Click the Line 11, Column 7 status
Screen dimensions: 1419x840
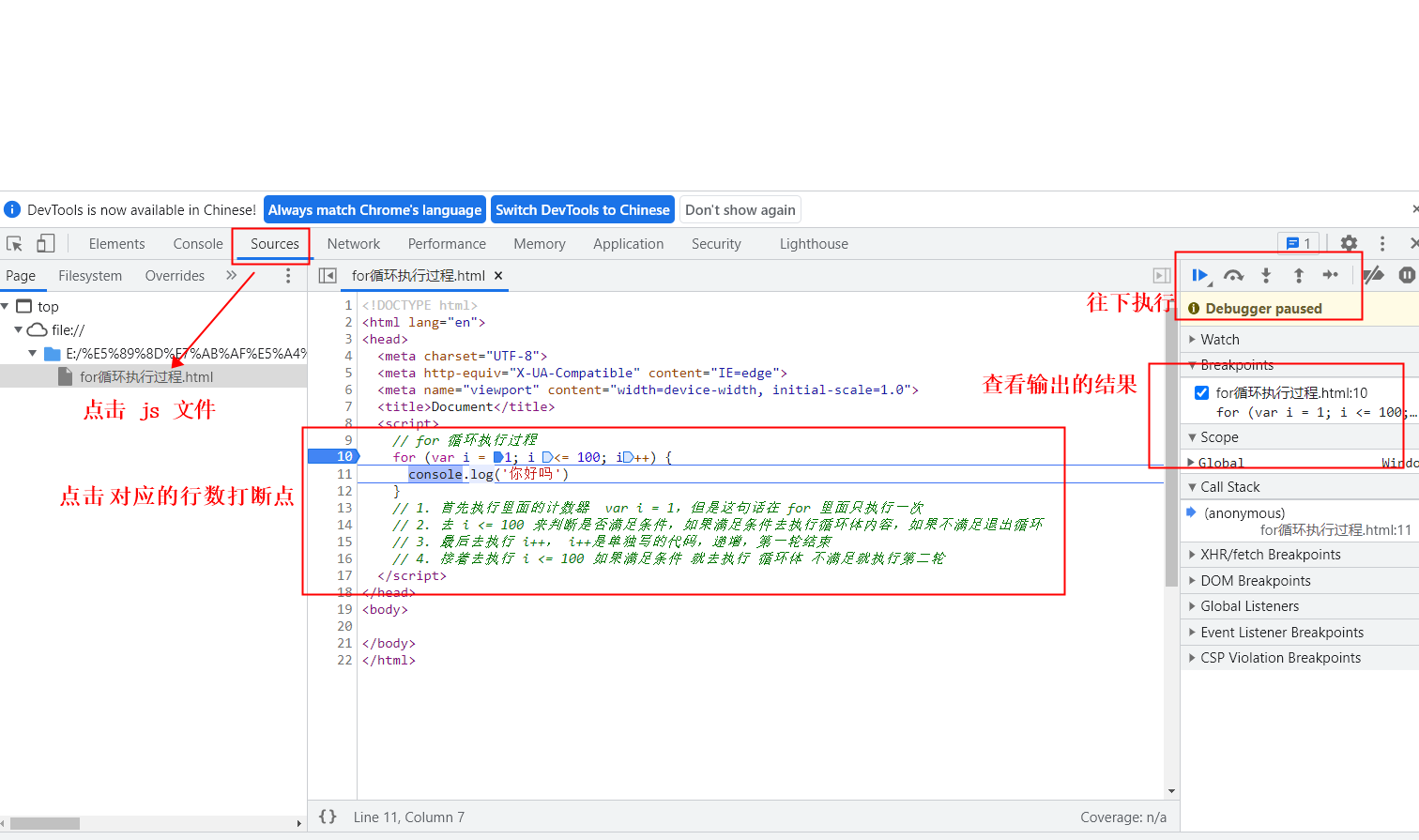pyautogui.click(x=409, y=817)
